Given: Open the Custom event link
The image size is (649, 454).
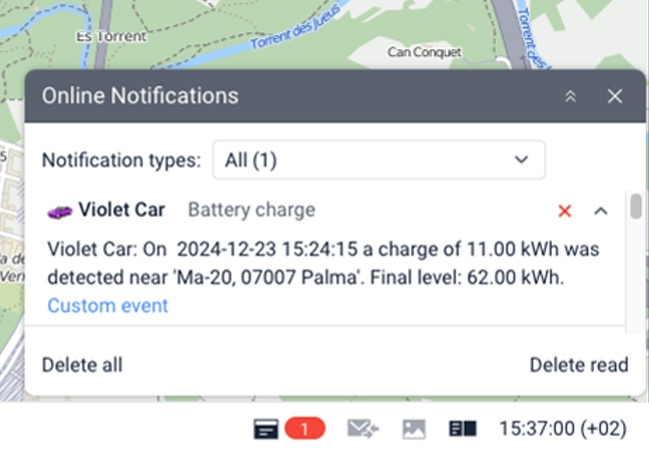Looking at the screenshot, I should point(108,306).
